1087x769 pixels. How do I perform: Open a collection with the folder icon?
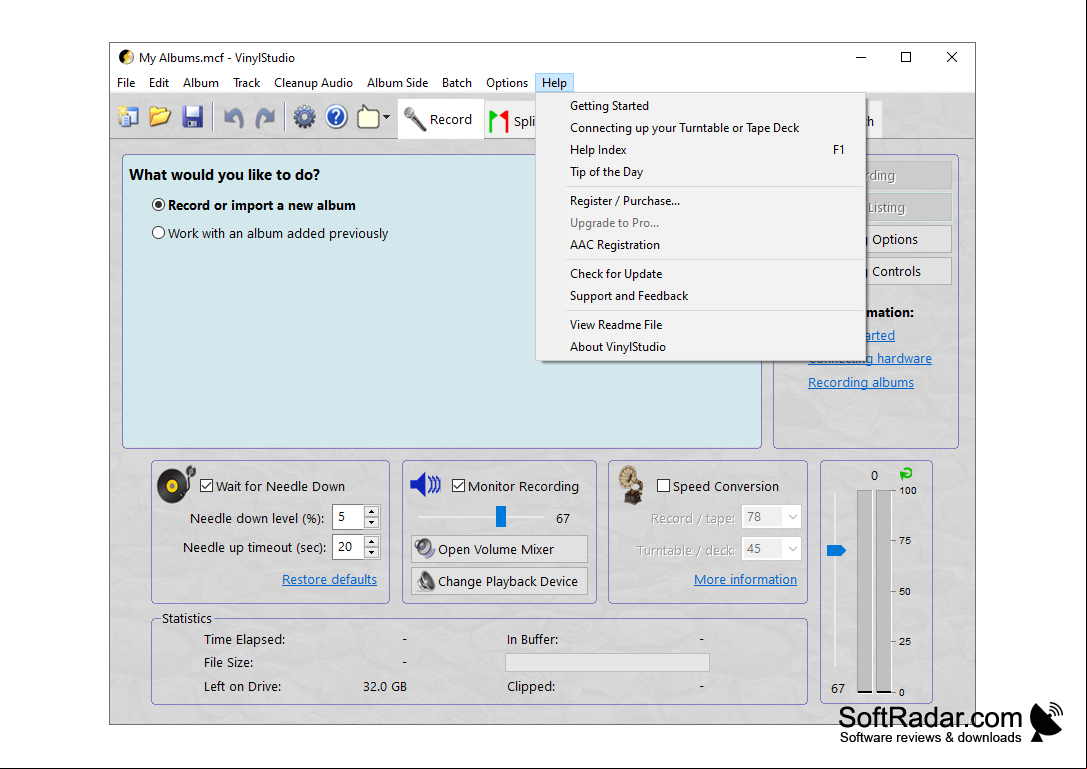(x=160, y=117)
